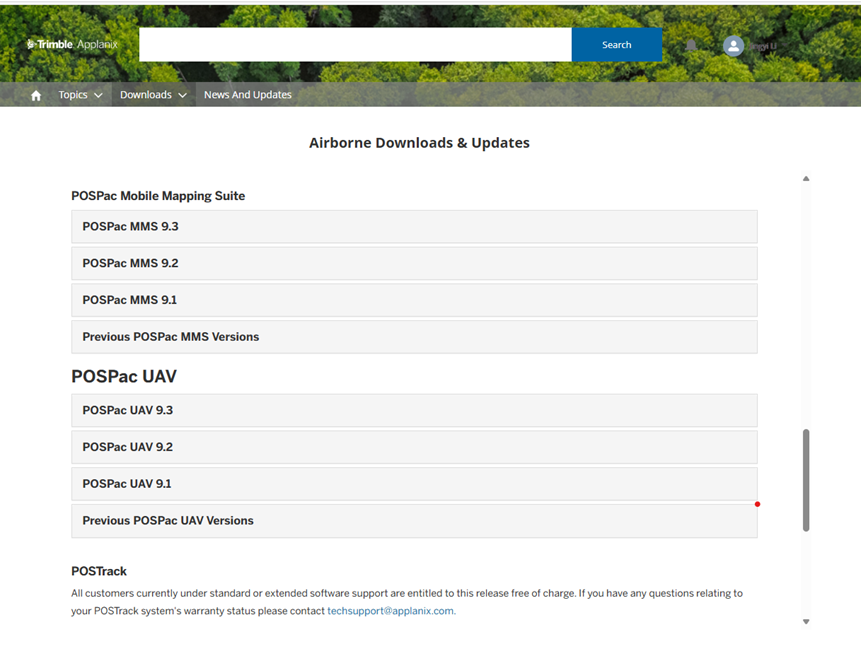Click the blue Search button

tap(616, 45)
